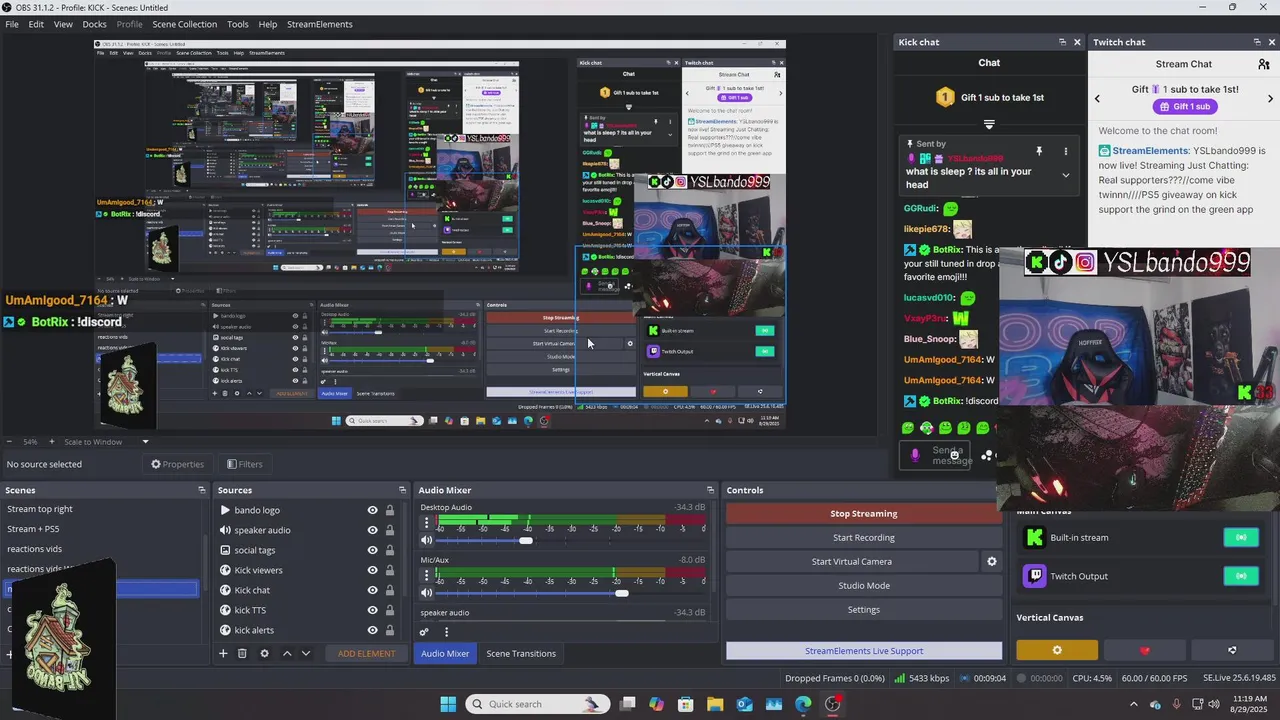This screenshot has width=1280, height=720.
Task: Move the source up with the arrow
Action: pos(287,653)
